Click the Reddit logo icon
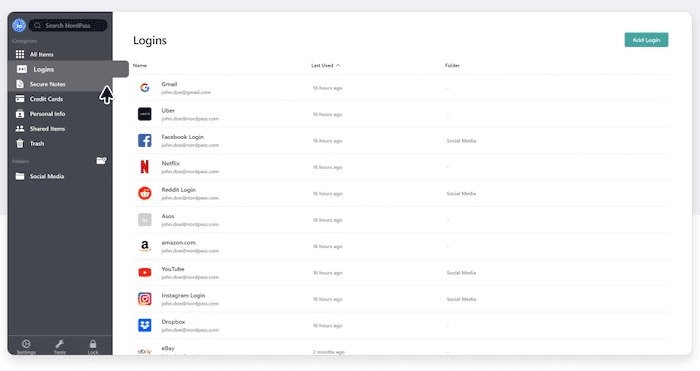 coord(145,193)
